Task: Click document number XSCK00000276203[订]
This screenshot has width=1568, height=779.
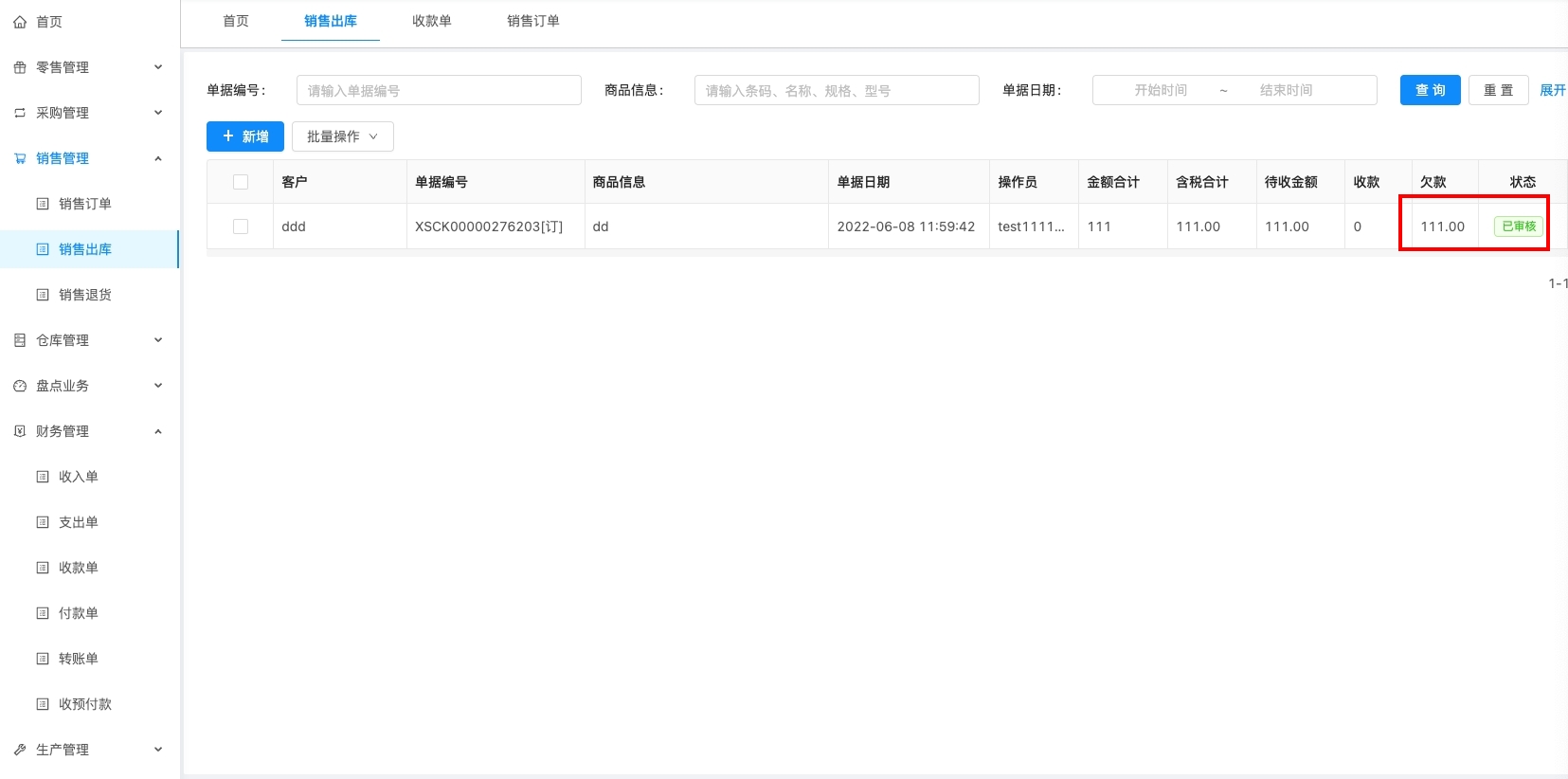Action: pyautogui.click(x=489, y=226)
